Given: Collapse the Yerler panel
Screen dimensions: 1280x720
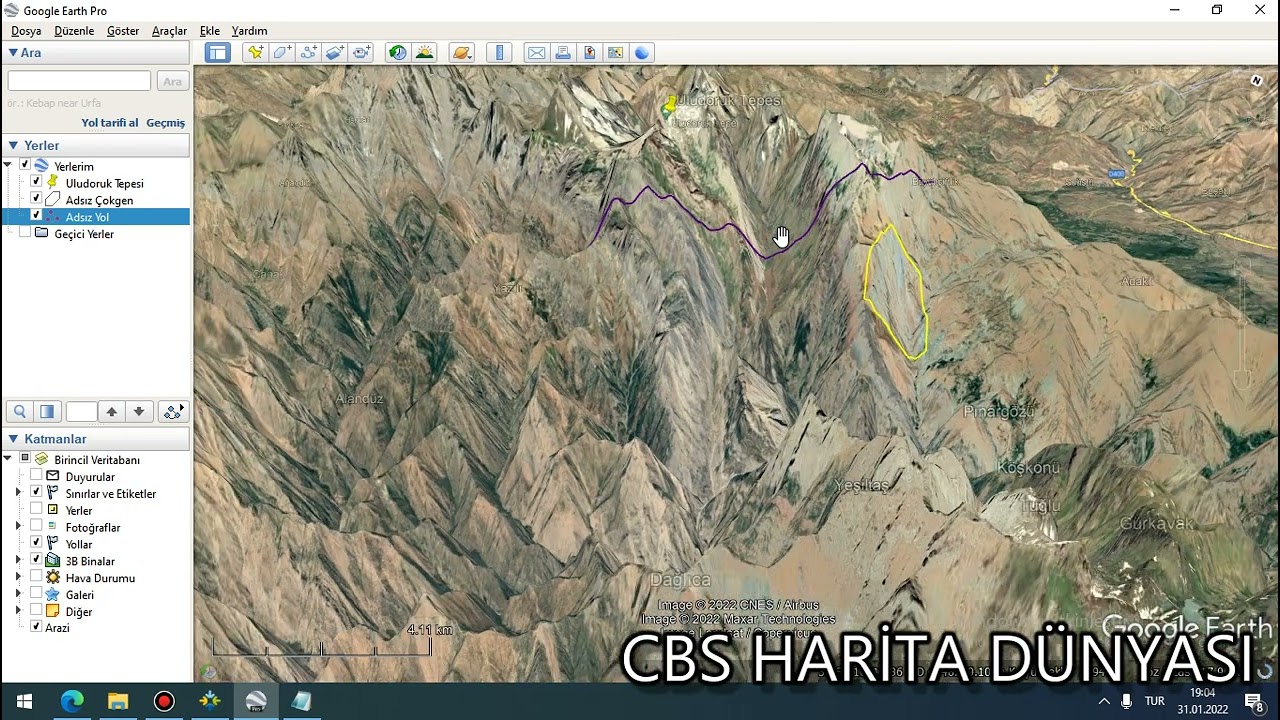Looking at the screenshot, I should click(13, 146).
